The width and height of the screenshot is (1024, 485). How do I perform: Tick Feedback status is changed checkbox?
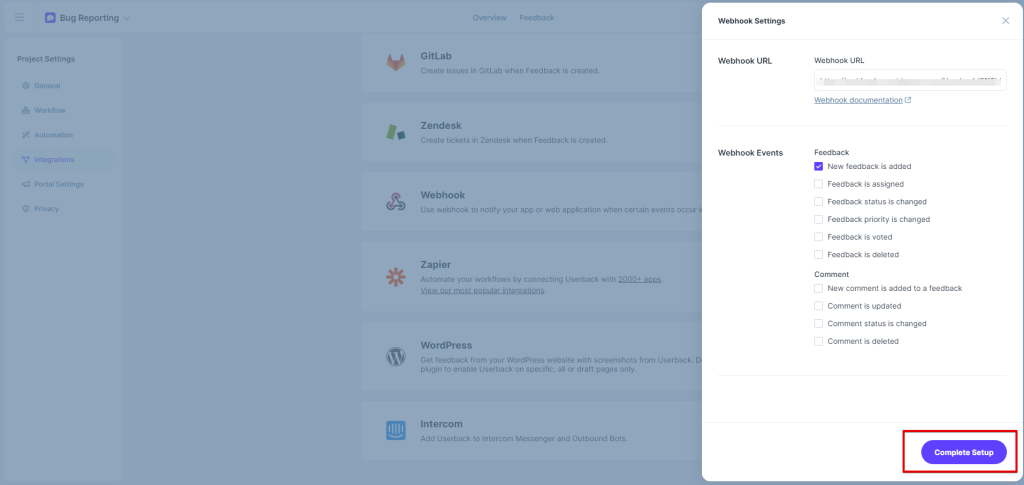819,201
